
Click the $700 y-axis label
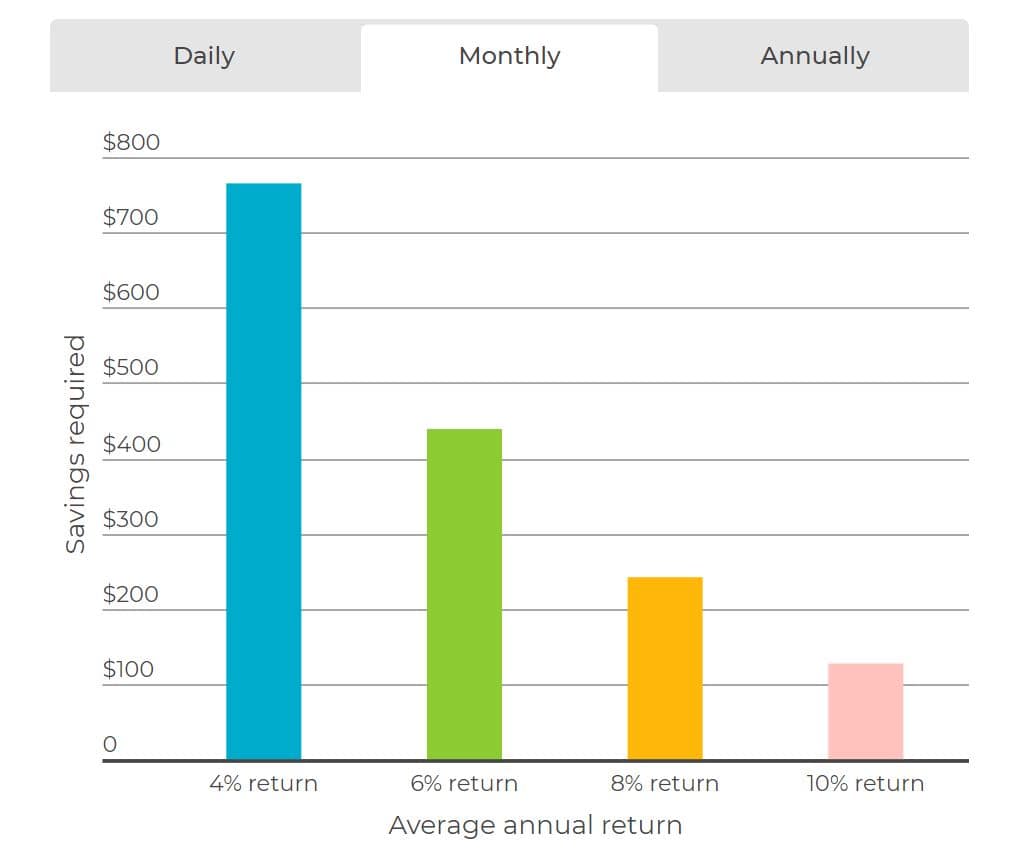coord(131,217)
